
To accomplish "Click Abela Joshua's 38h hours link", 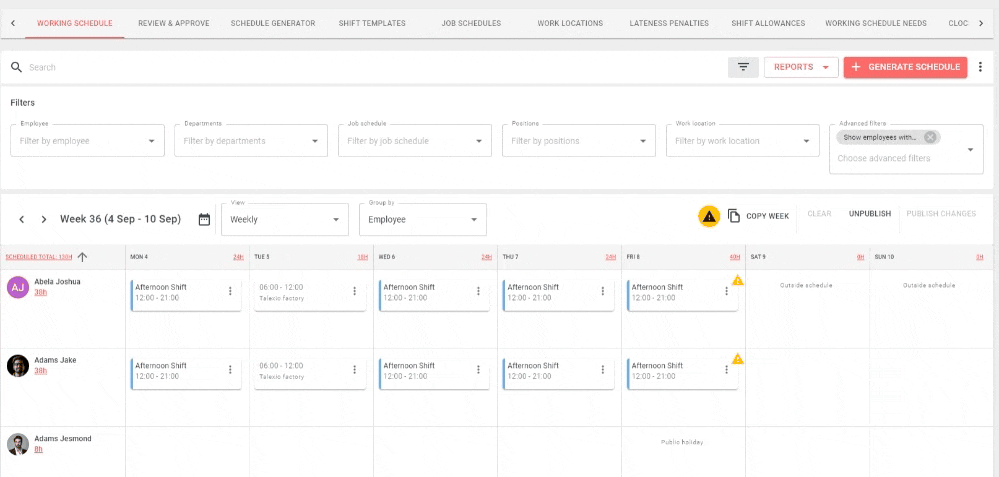I will [x=41, y=292].
